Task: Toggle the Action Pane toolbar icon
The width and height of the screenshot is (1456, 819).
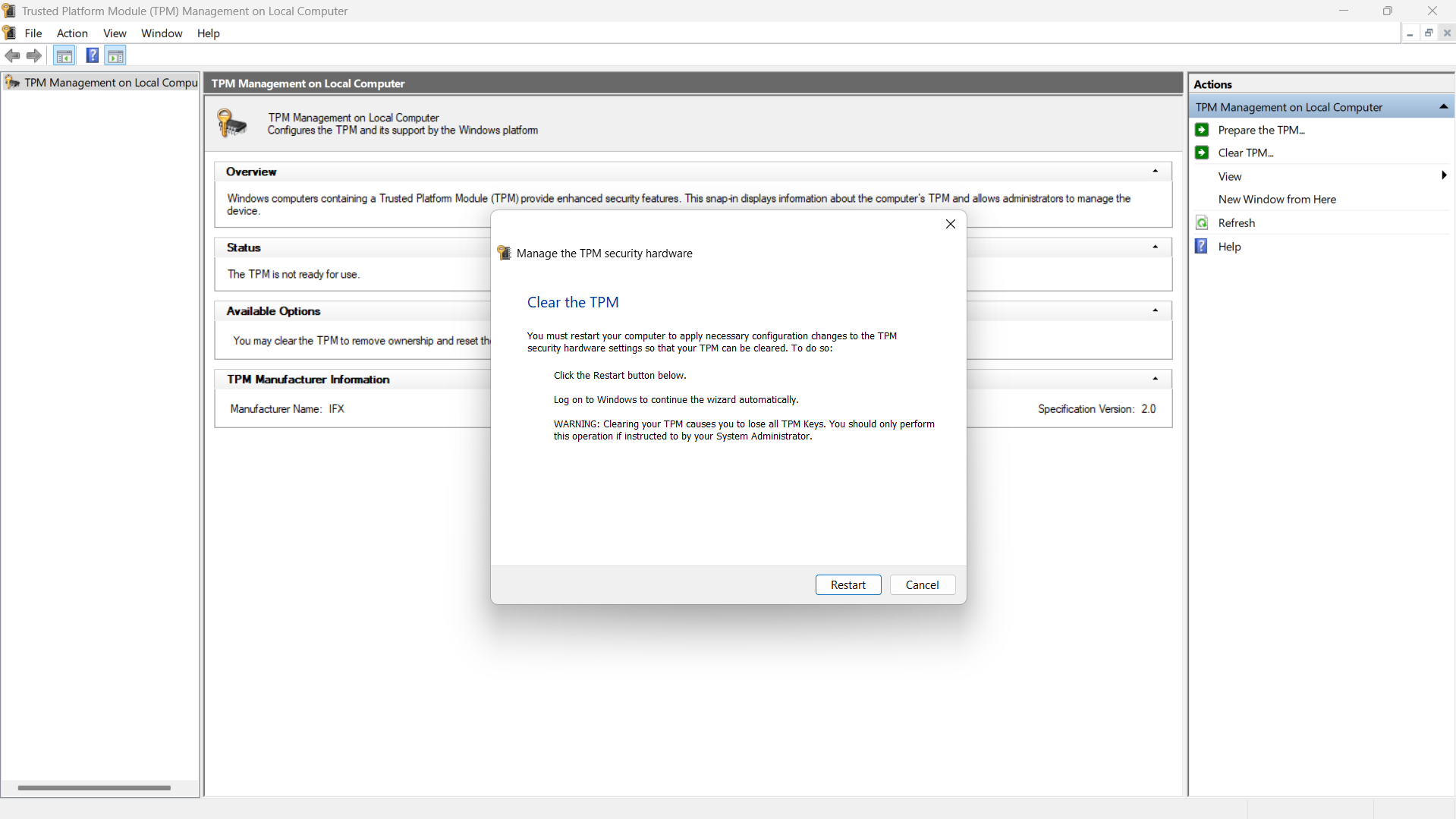Action: point(115,55)
